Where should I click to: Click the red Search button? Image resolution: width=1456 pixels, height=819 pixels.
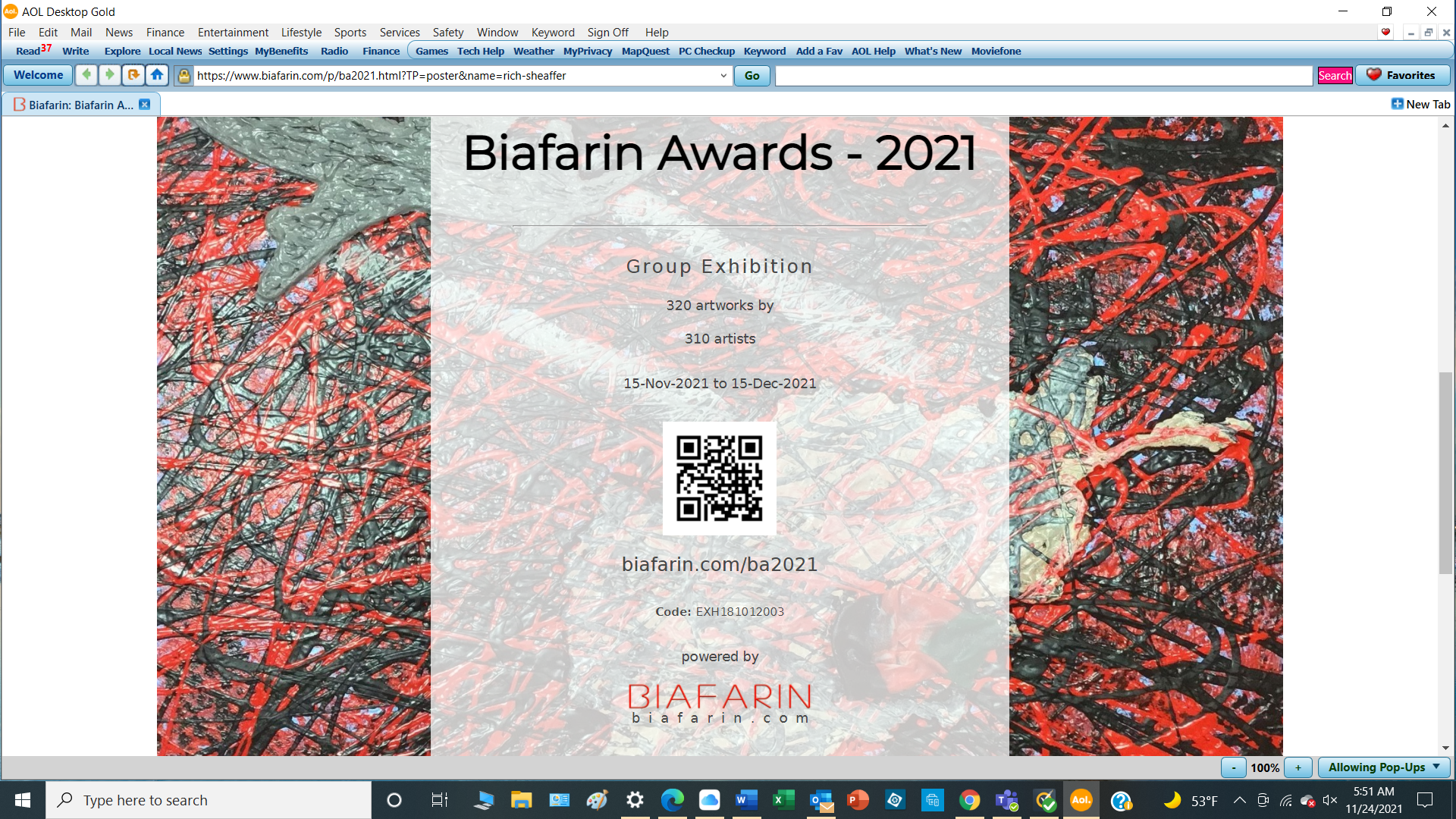pyautogui.click(x=1335, y=75)
